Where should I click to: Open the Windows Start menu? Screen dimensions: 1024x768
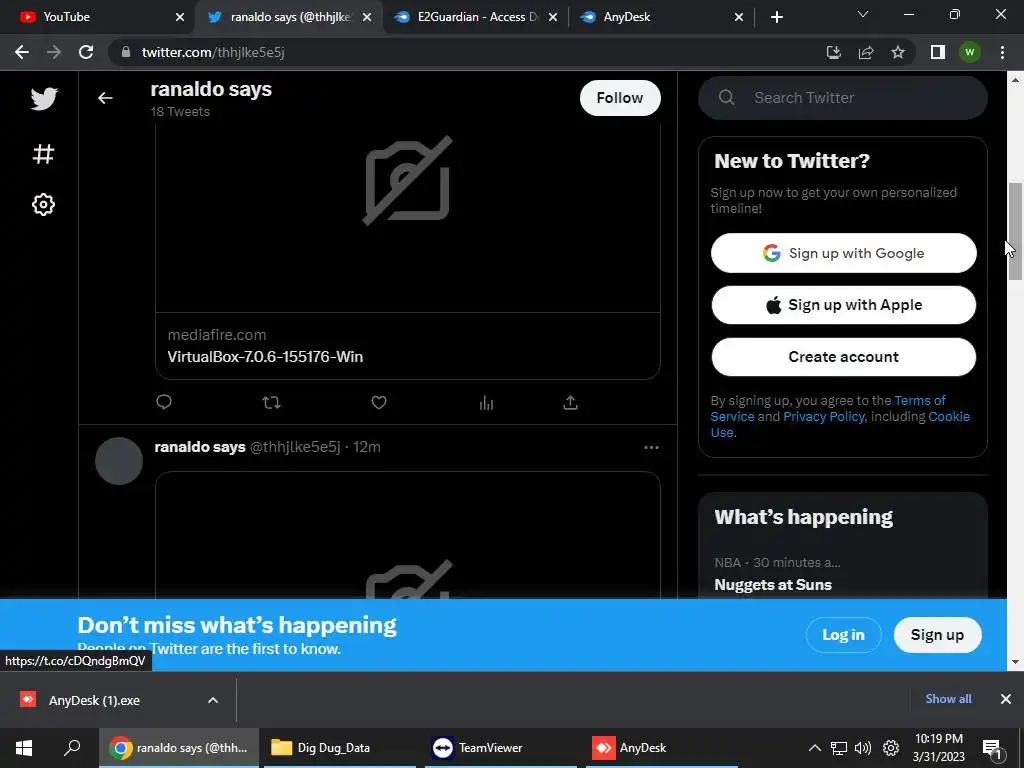point(24,748)
